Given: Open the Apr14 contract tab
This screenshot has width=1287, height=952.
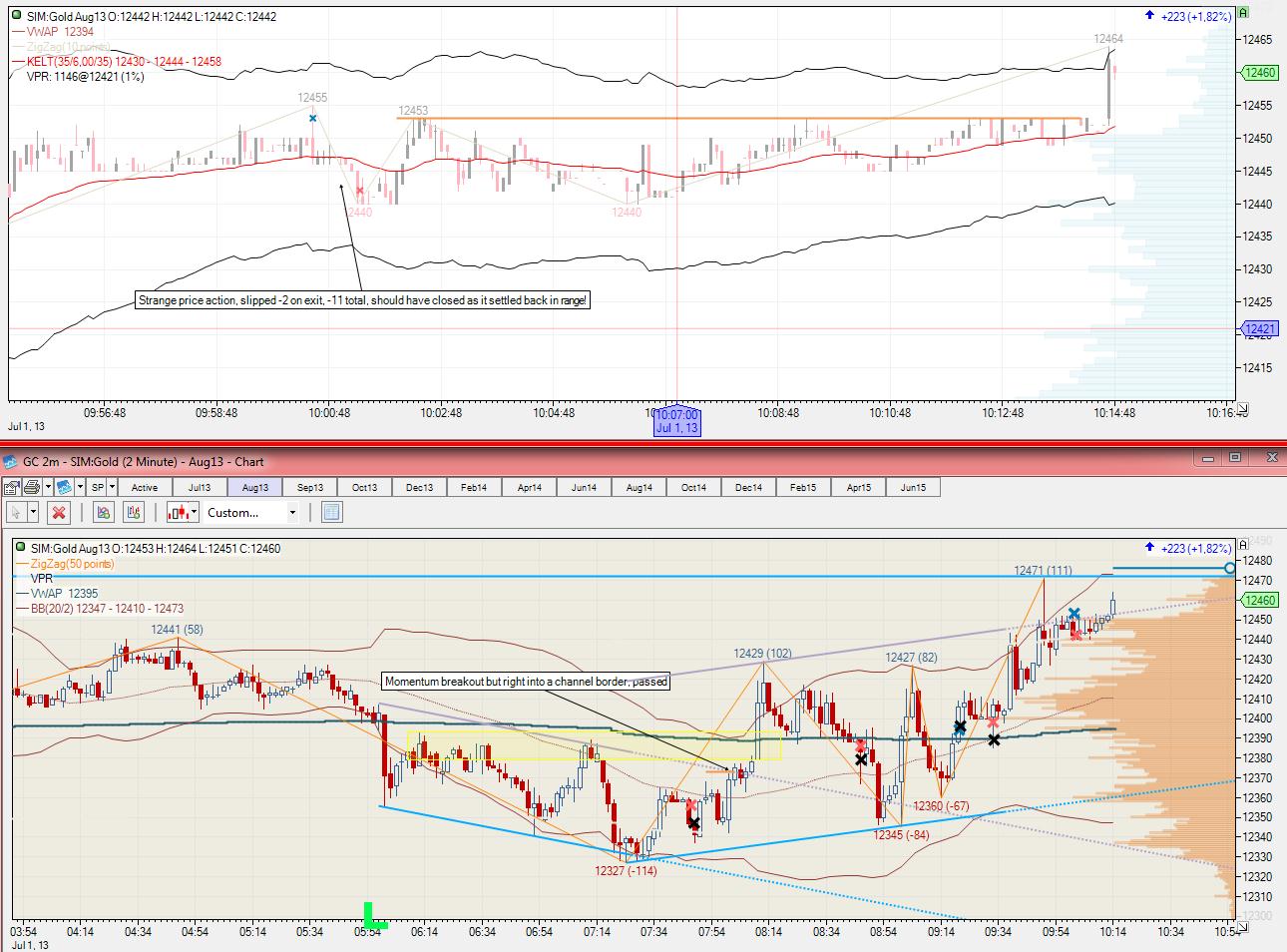Looking at the screenshot, I should pos(529,487).
